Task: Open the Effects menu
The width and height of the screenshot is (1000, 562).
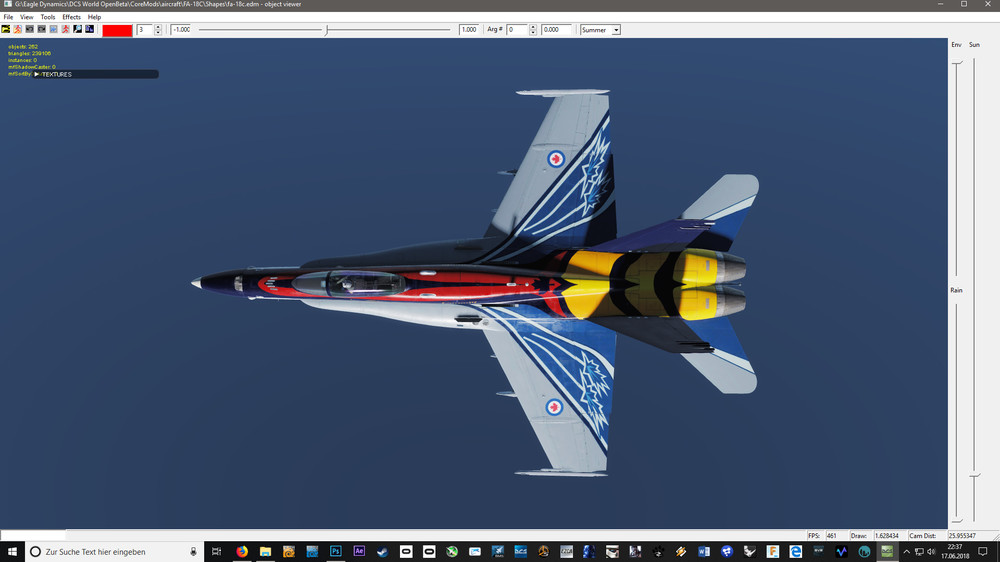Action: point(71,17)
